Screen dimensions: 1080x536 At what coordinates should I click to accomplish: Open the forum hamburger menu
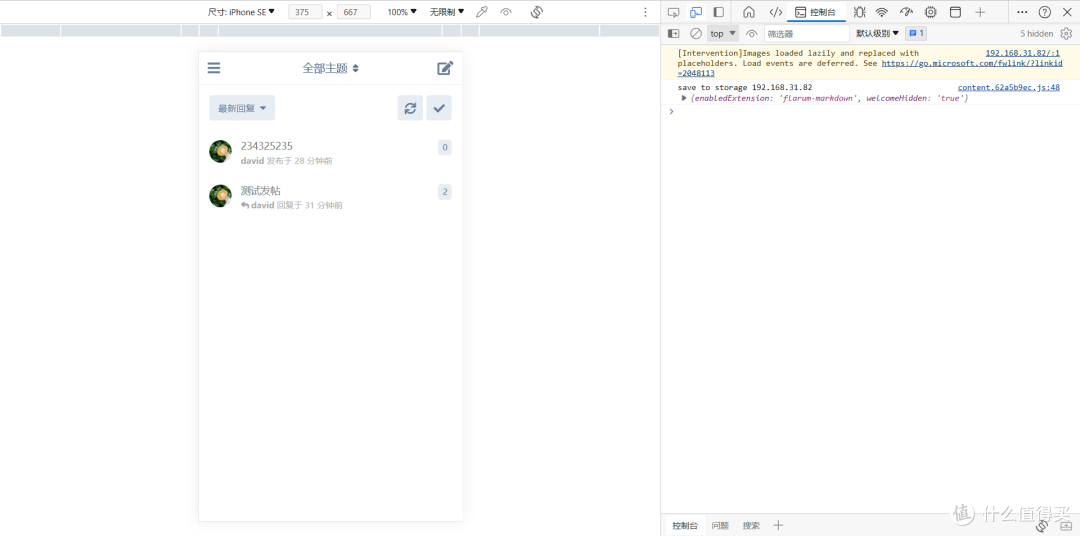pyautogui.click(x=214, y=68)
